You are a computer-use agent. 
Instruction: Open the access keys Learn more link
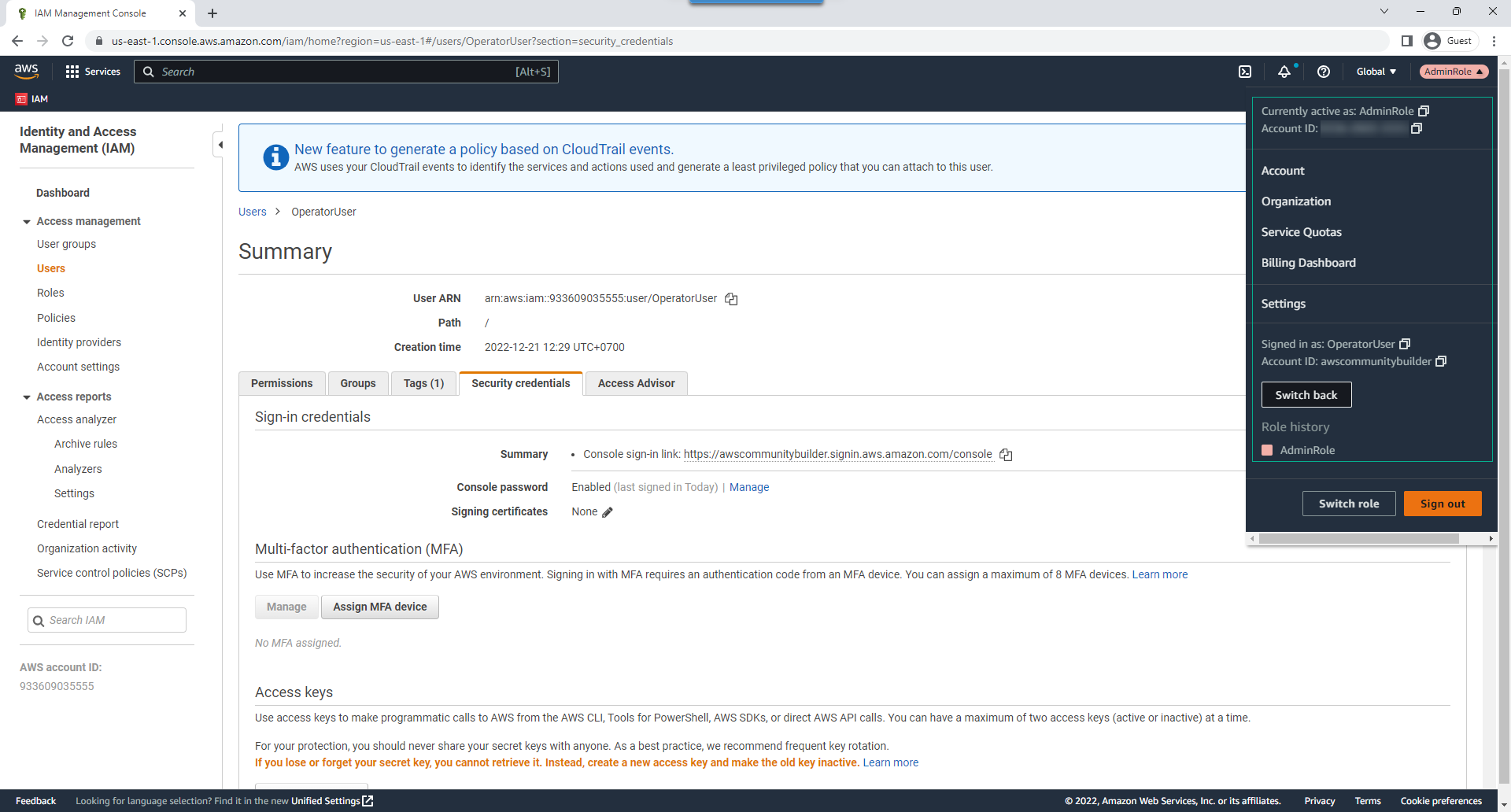pos(890,762)
